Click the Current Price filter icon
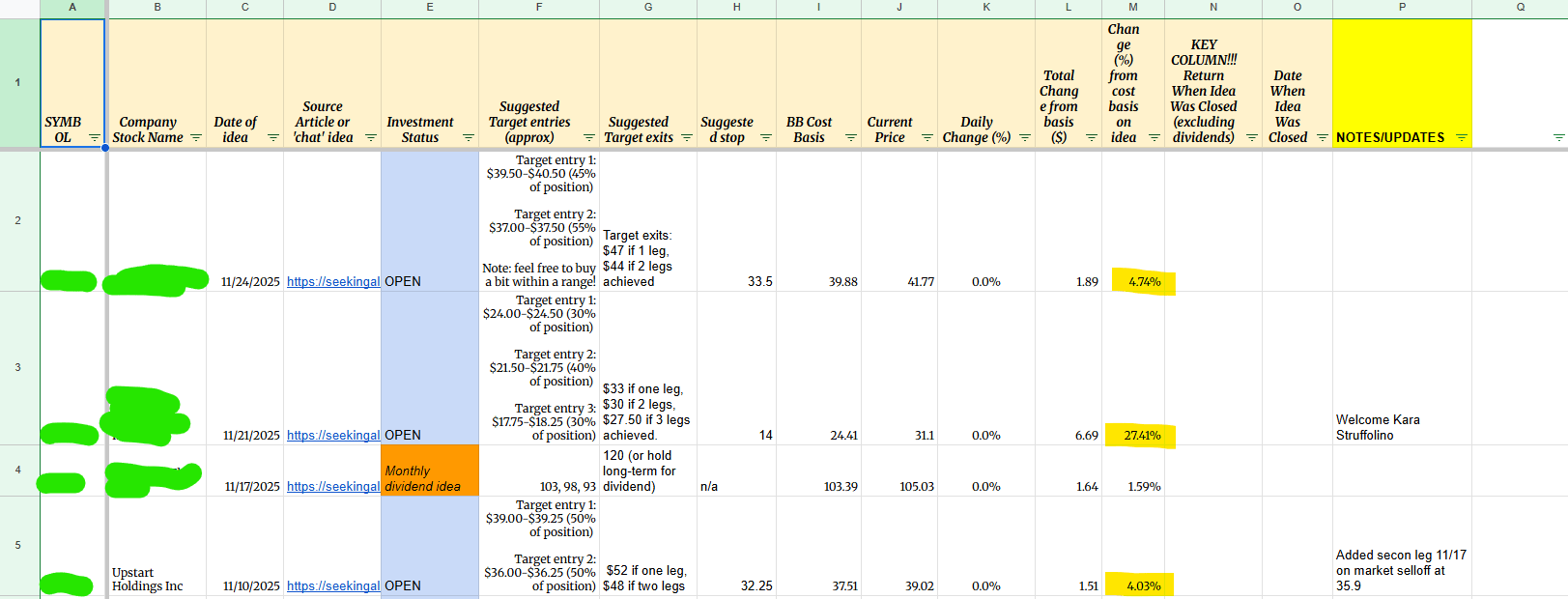 927,138
